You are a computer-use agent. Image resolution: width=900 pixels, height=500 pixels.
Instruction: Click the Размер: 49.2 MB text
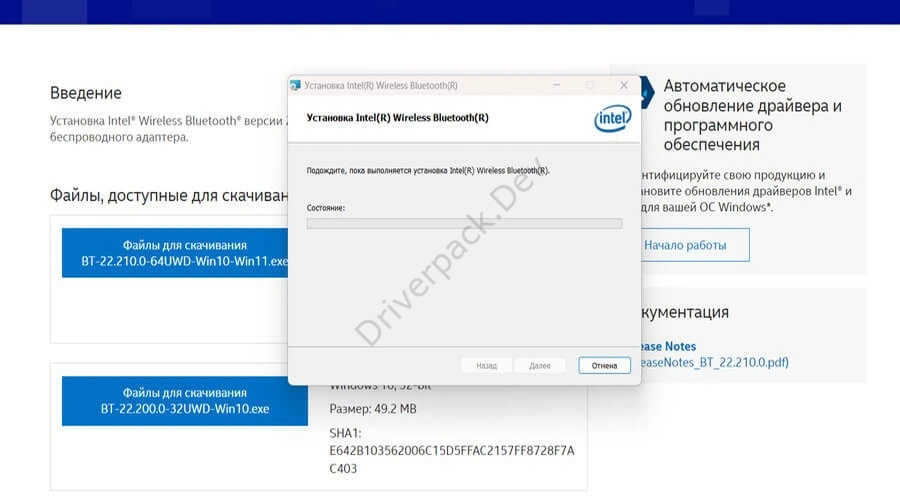click(x=373, y=409)
